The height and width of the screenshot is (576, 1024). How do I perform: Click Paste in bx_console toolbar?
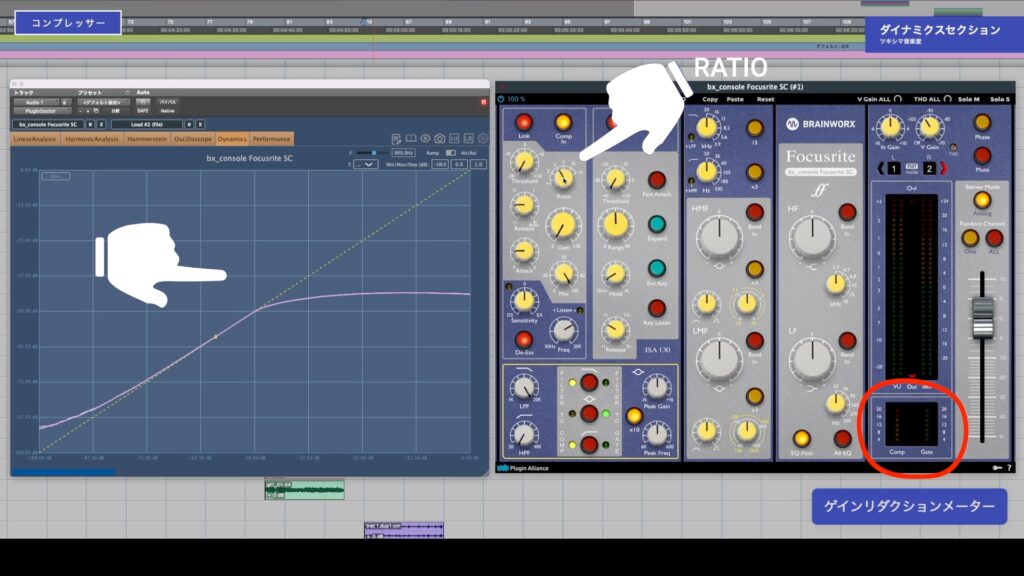click(735, 99)
